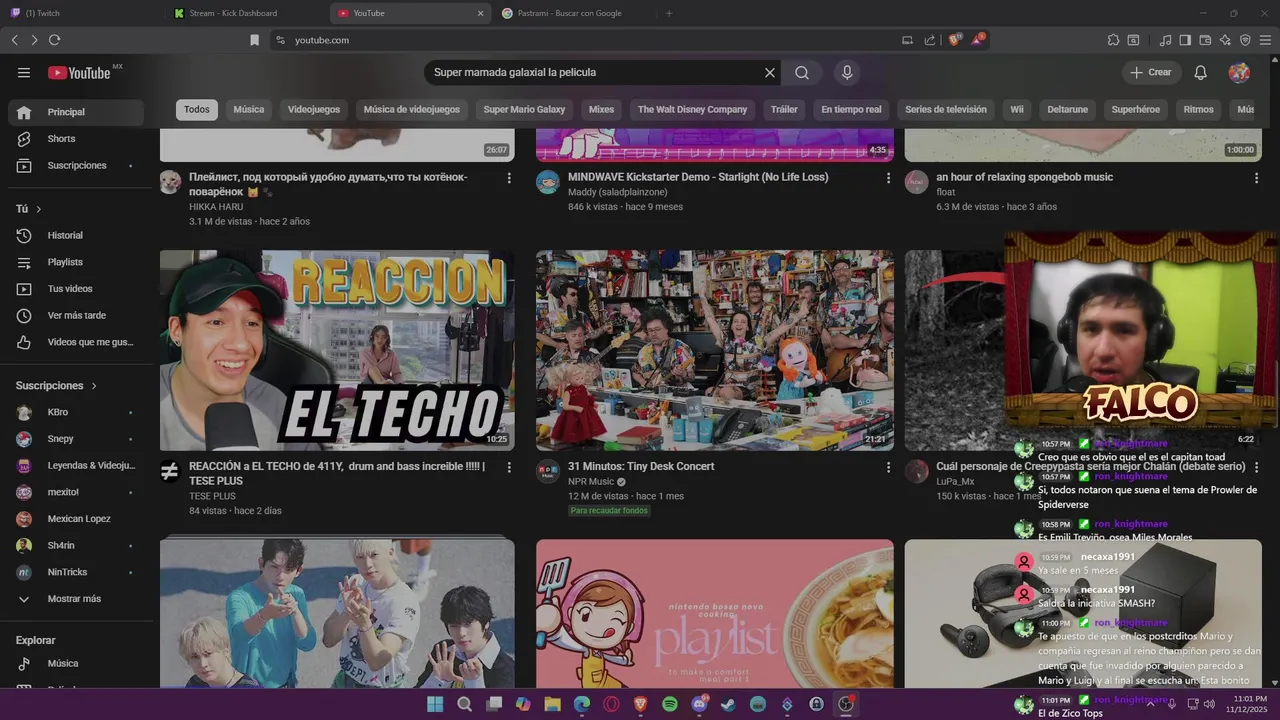Image resolution: width=1280 pixels, height=720 pixels.
Task: Expand Suscripciones header chevron
Action: (x=95, y=386)
